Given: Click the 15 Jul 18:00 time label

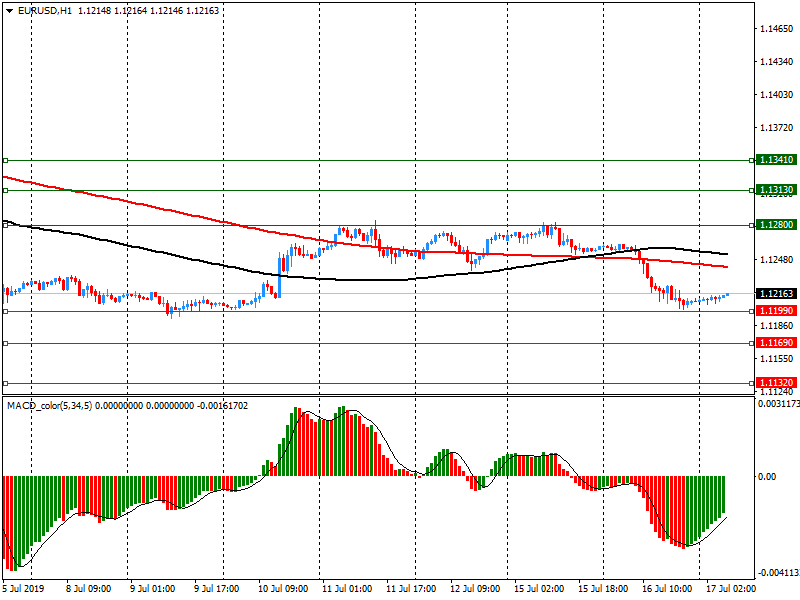Looking at the screenshot, I should 603,589.
